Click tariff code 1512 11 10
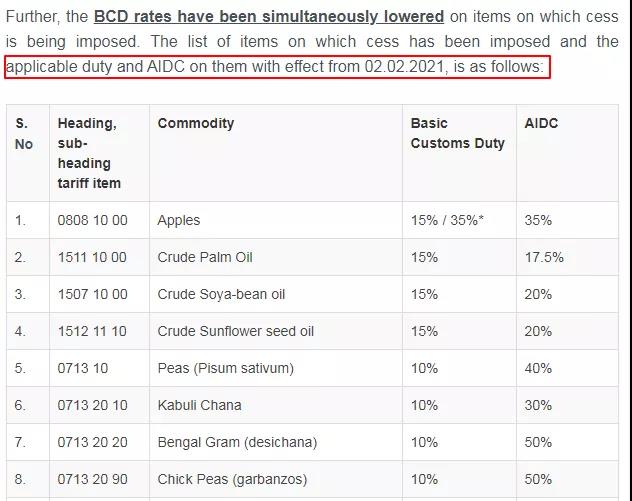 click(92, 331)
